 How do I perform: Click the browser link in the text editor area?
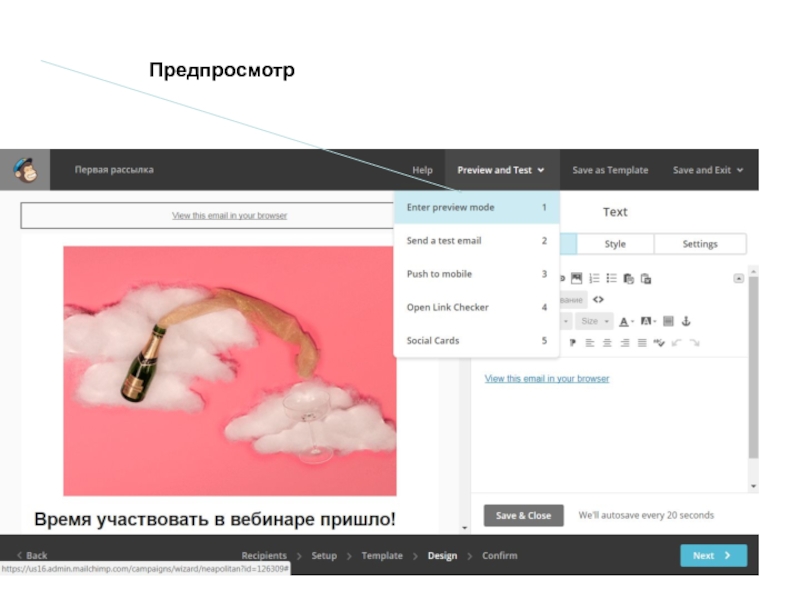[x=547, y=379]
